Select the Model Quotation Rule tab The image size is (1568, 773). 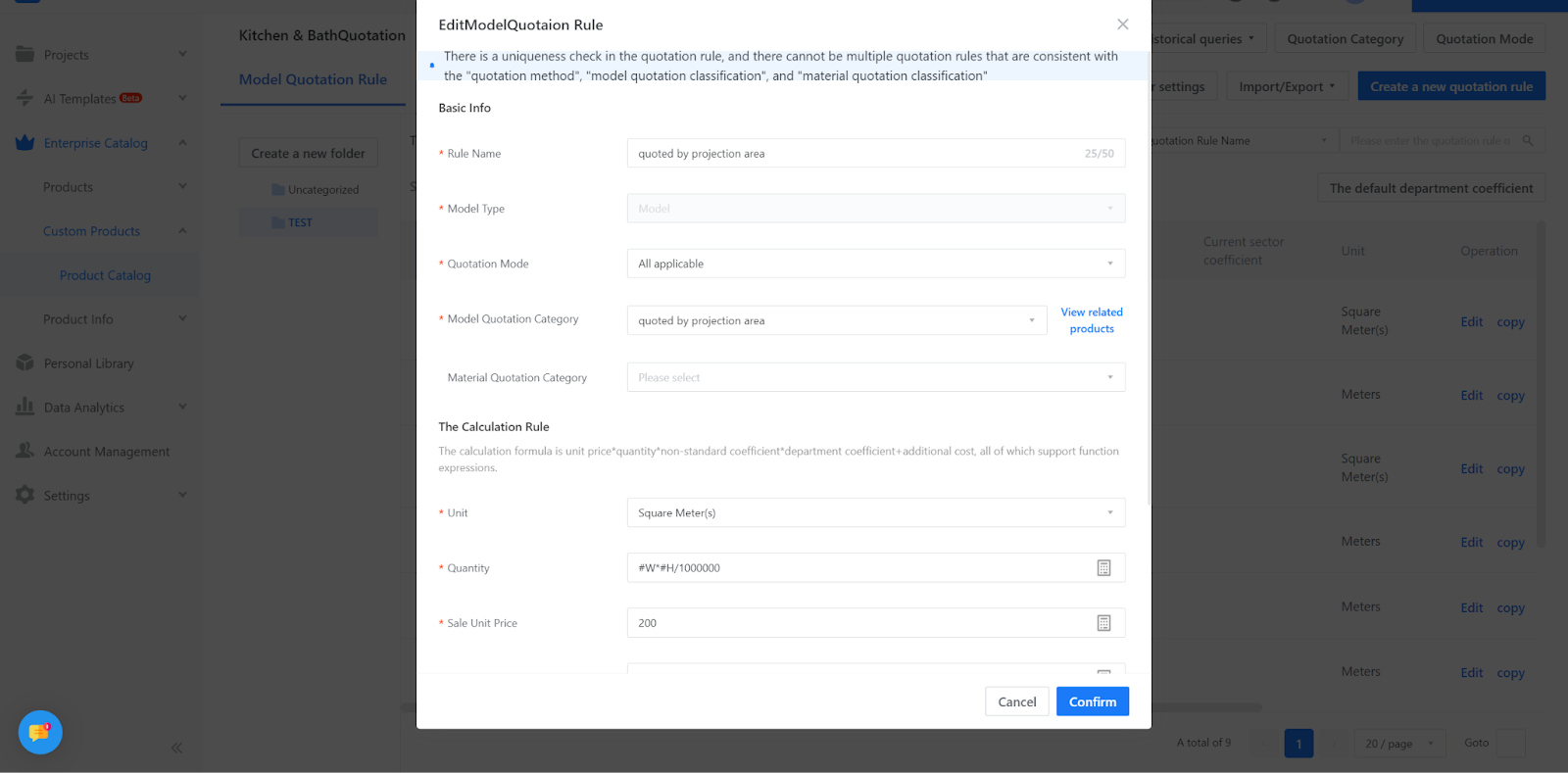coord(313,79)
